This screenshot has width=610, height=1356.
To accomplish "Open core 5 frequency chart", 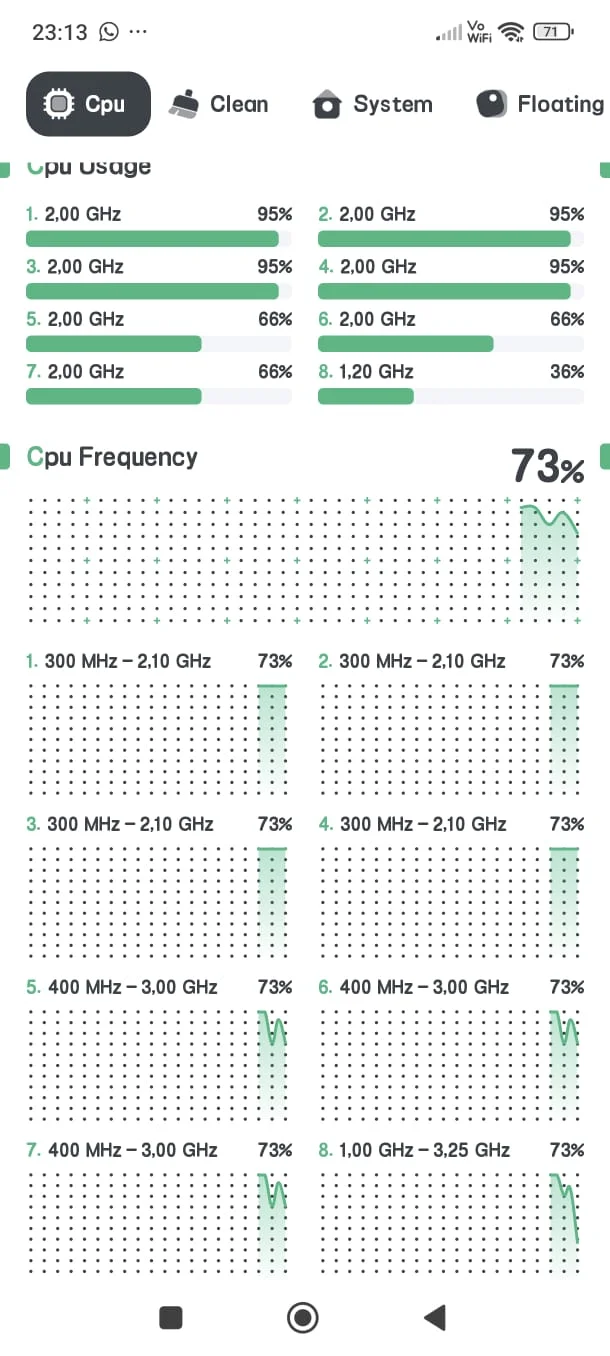I will [158, 1053].
